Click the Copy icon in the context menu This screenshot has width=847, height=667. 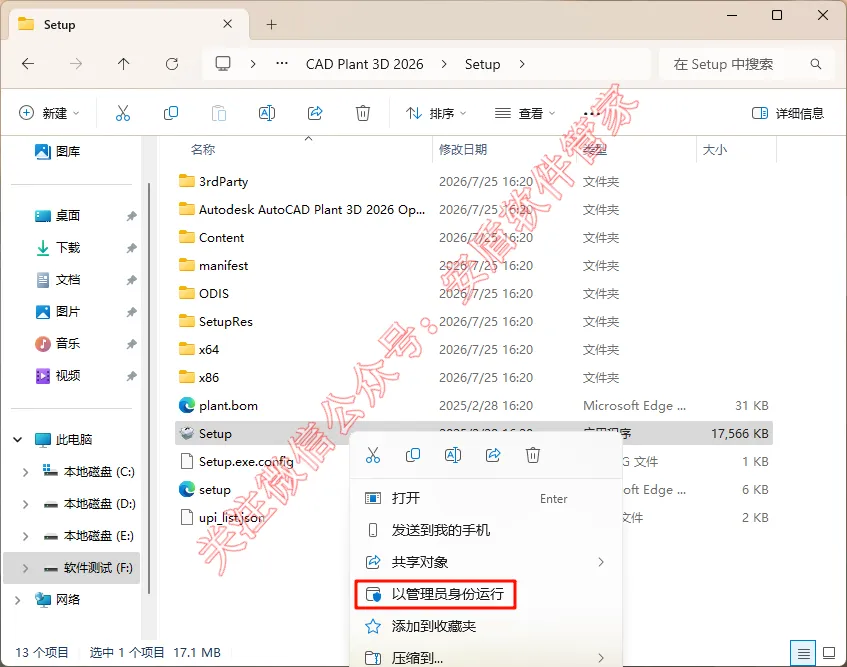(413, 455)
